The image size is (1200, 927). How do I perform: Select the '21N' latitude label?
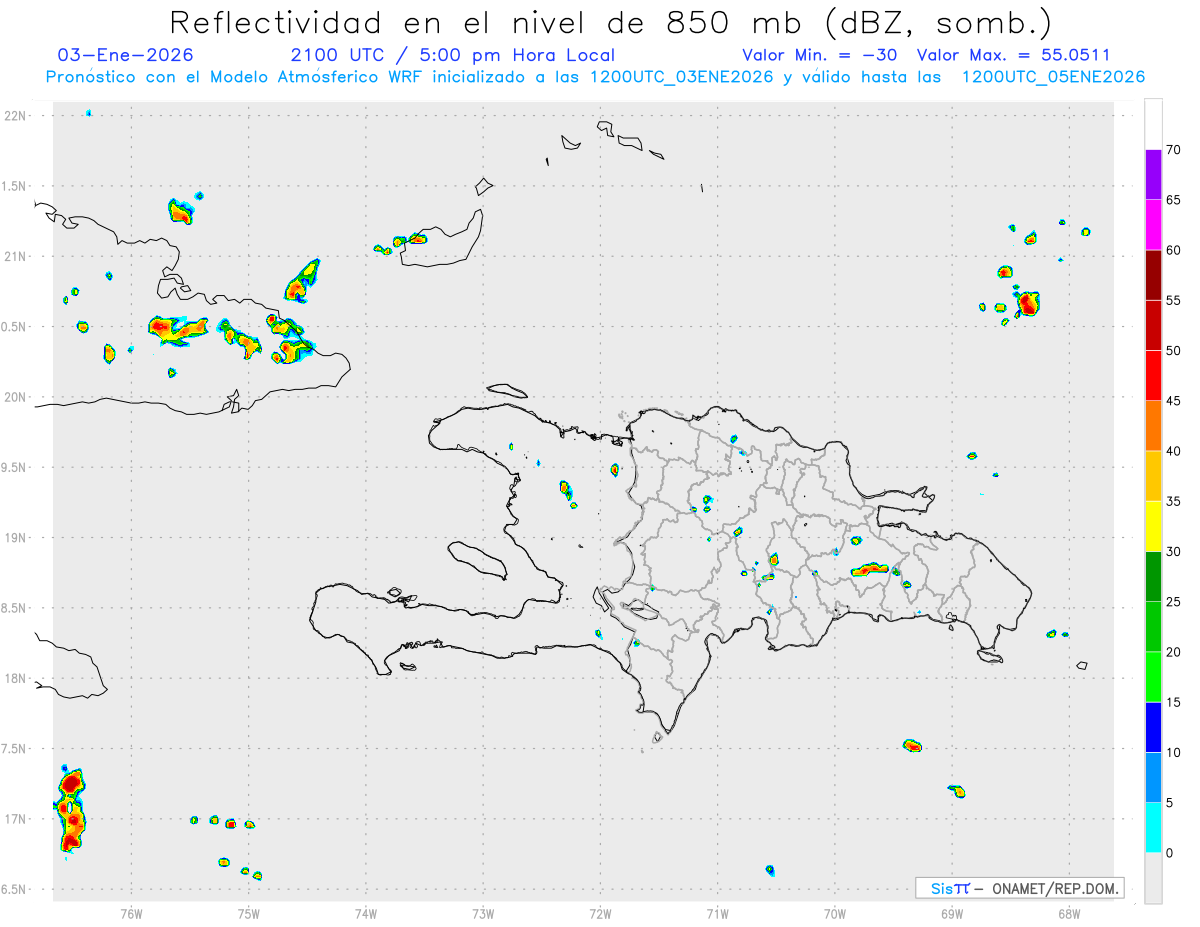point(15,257)
